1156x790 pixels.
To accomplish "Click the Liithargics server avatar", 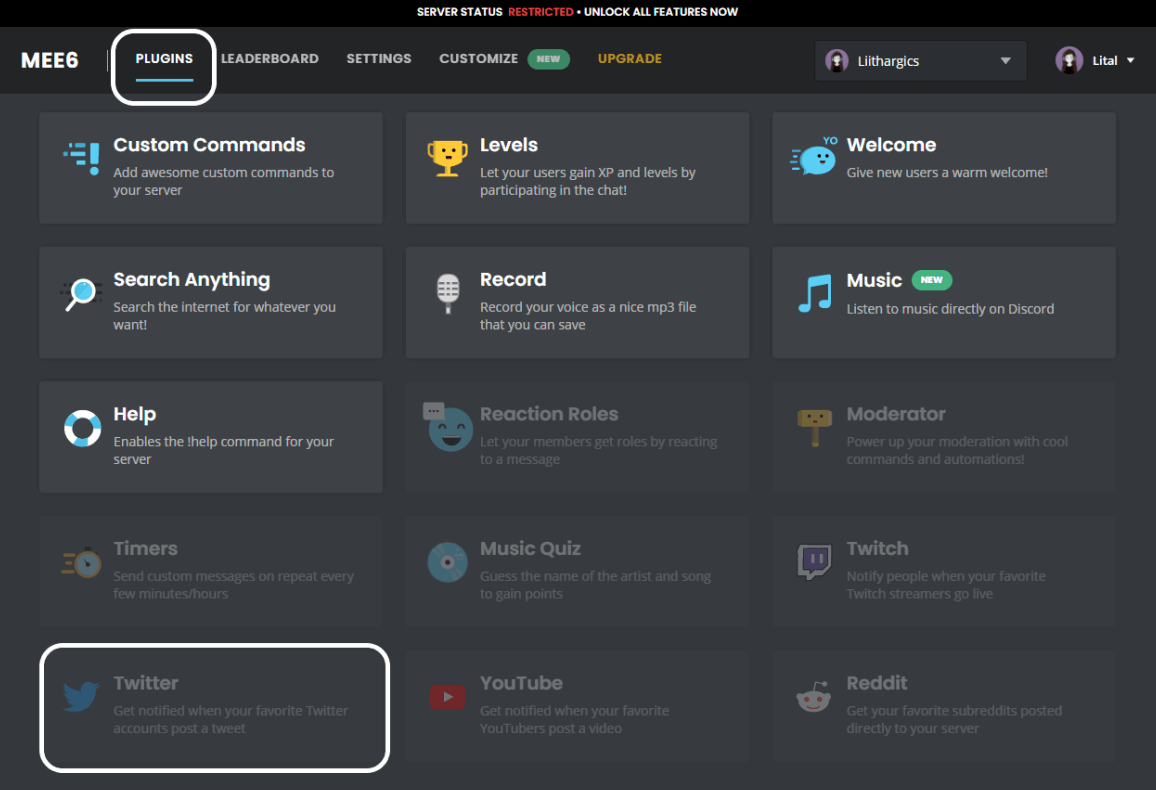I will [x=837, y=60].
